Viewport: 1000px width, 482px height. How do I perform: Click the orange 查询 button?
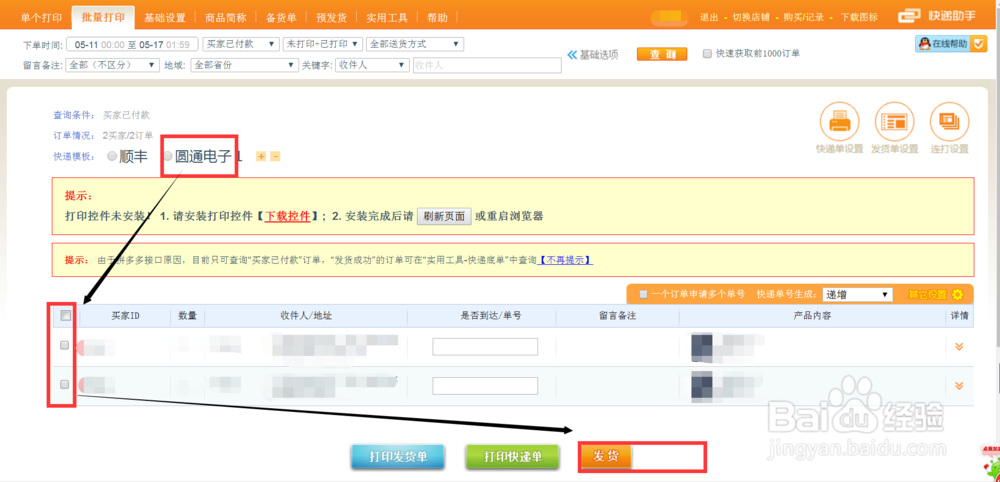pyautogui.click(x=662, y=54)
